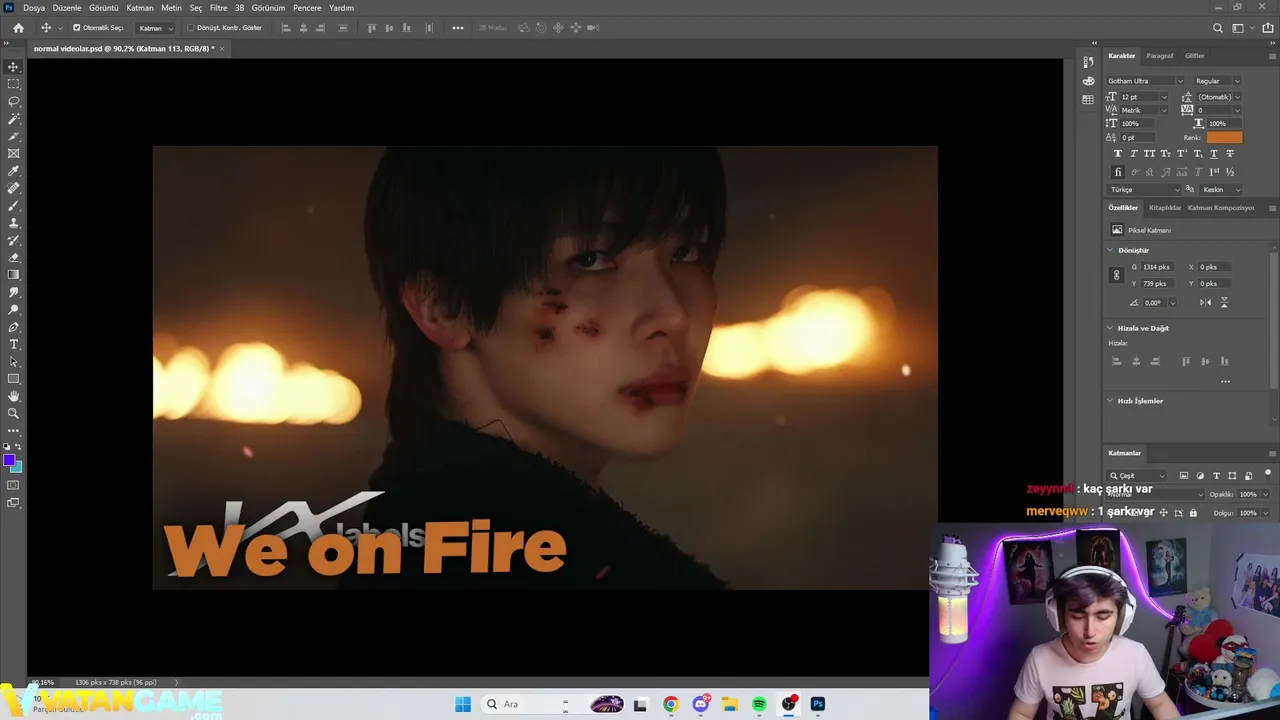
Task: Select the Smudge tool
Action: tap(13, 292)
